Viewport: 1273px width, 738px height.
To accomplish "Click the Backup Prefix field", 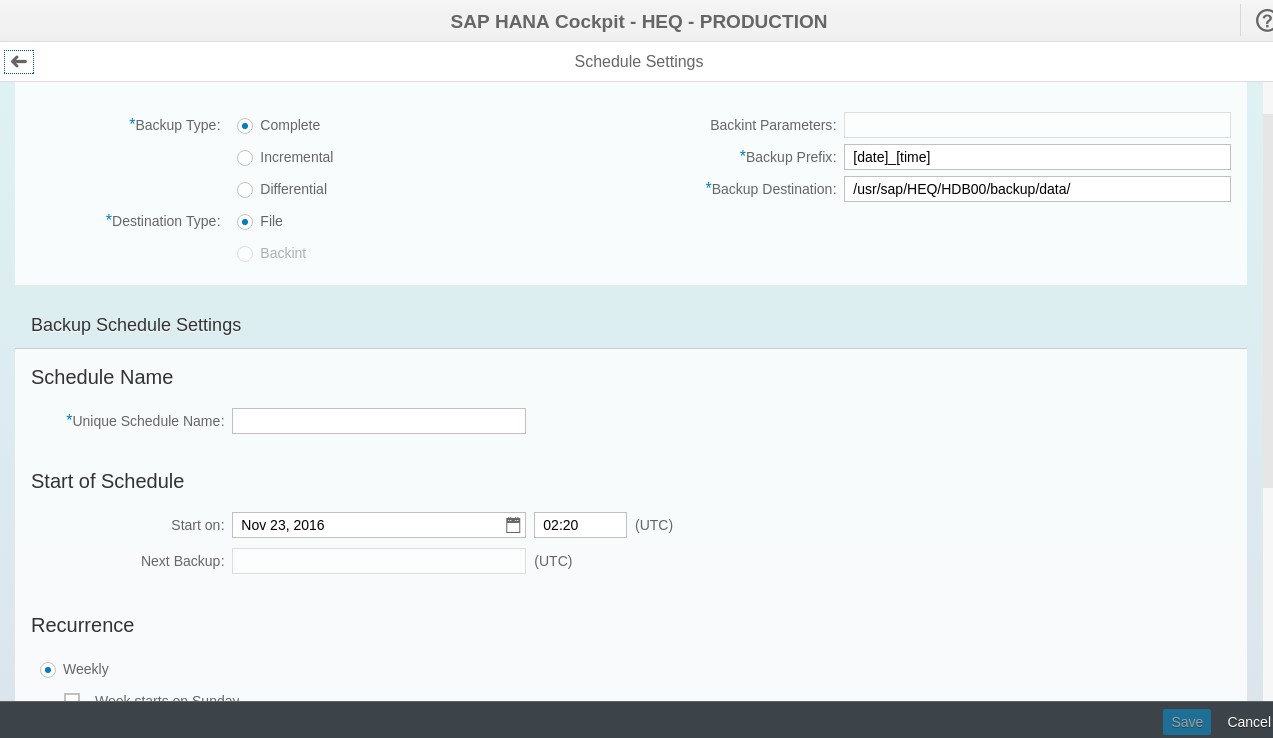I will coord(1037,157).
